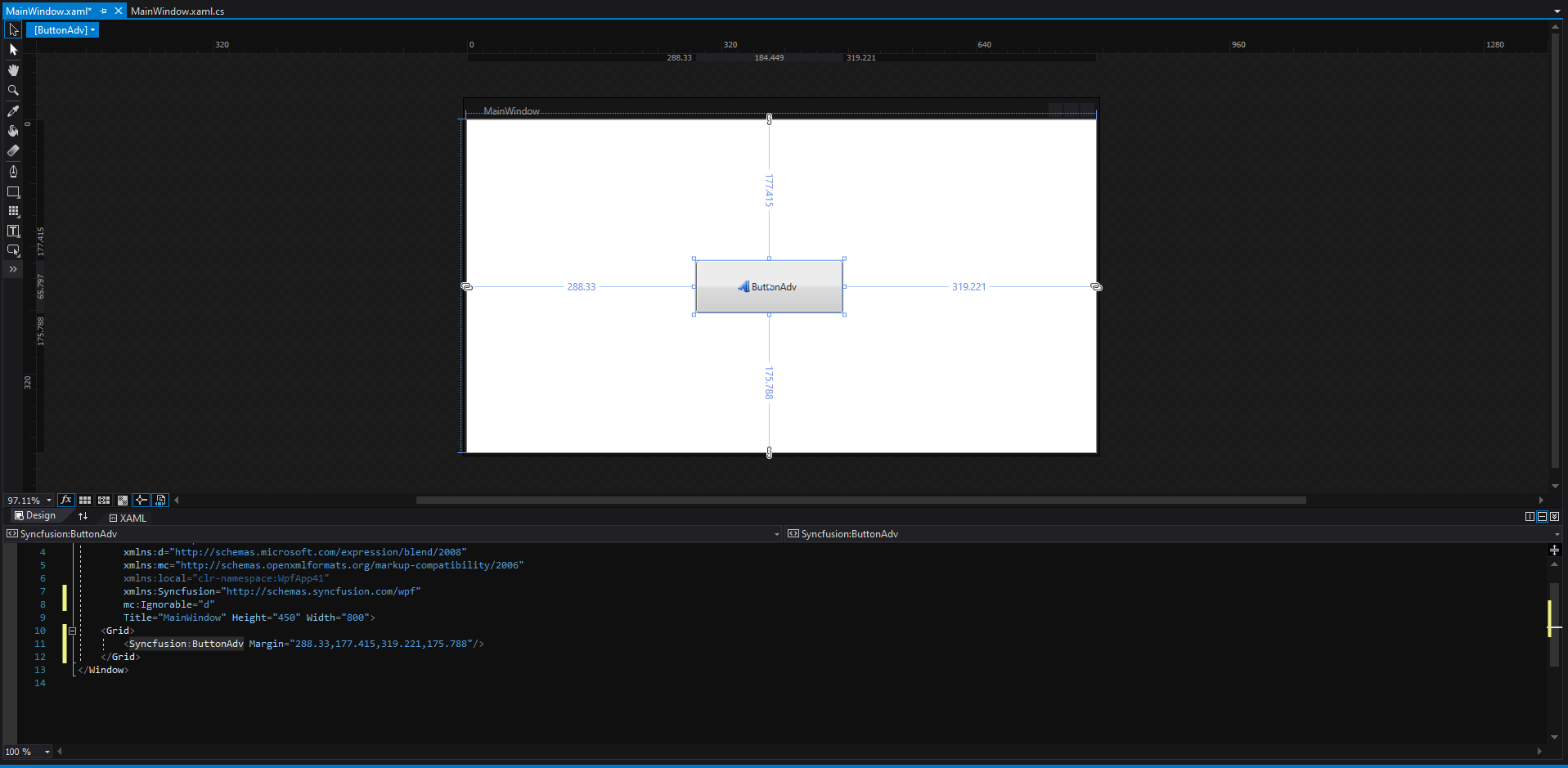Pick the Eyedropper tool
Image resolution: width=1568 pixels, height=768 pixels.
pos(13,111)
